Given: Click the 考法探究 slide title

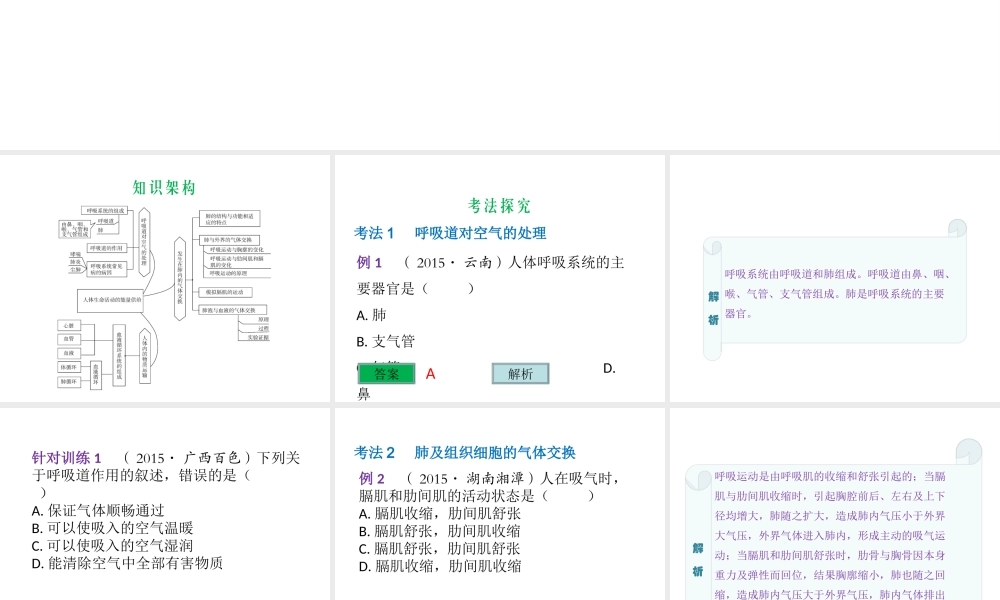Looking at the screenshot, I should pos(500,205).
